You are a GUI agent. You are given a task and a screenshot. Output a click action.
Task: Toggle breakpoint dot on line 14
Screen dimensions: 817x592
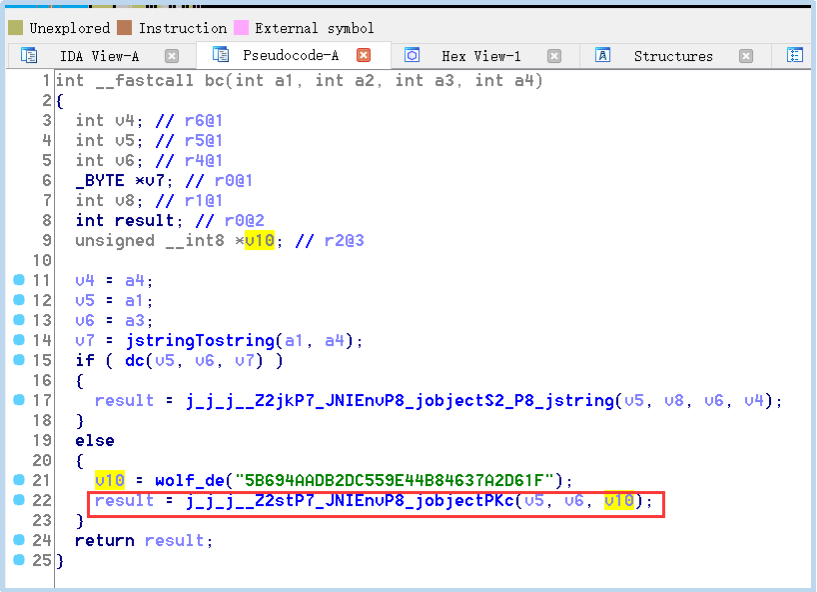point(19,340)
